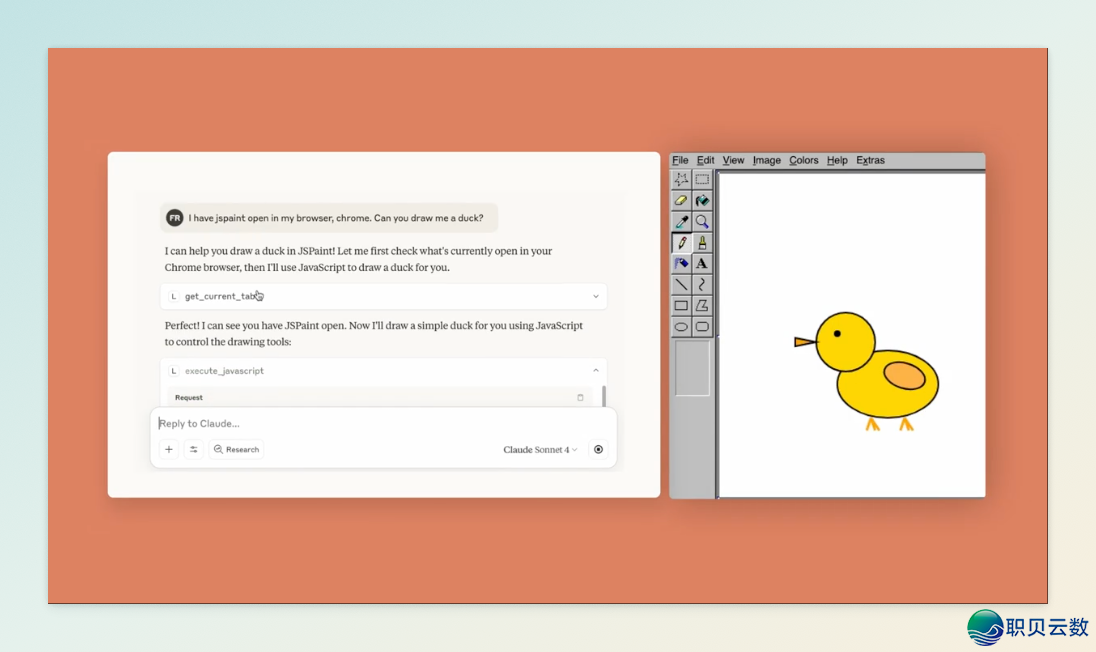Open the search and tools settings sliders icon
Screen dimensions: 1096x652
[194, 449]
